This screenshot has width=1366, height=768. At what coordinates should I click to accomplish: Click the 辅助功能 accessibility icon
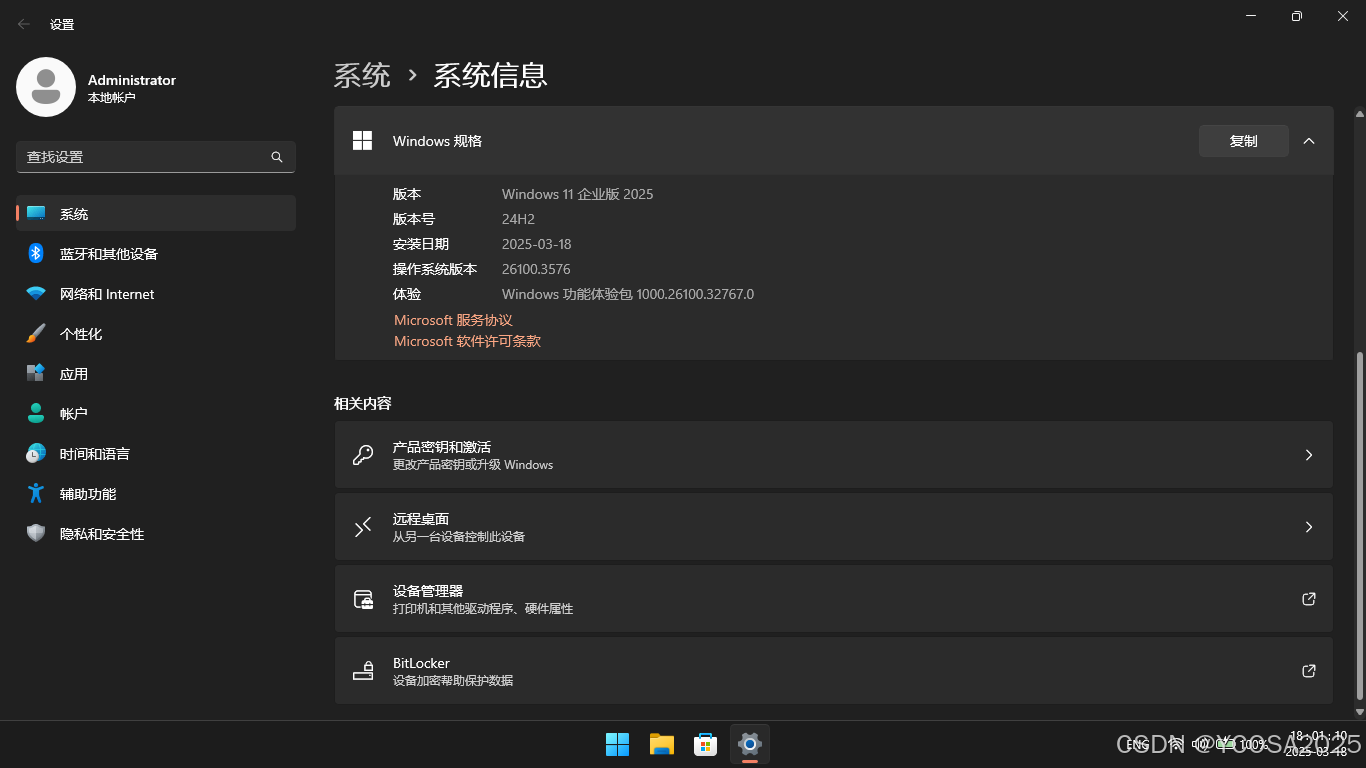tap(36, 494)
